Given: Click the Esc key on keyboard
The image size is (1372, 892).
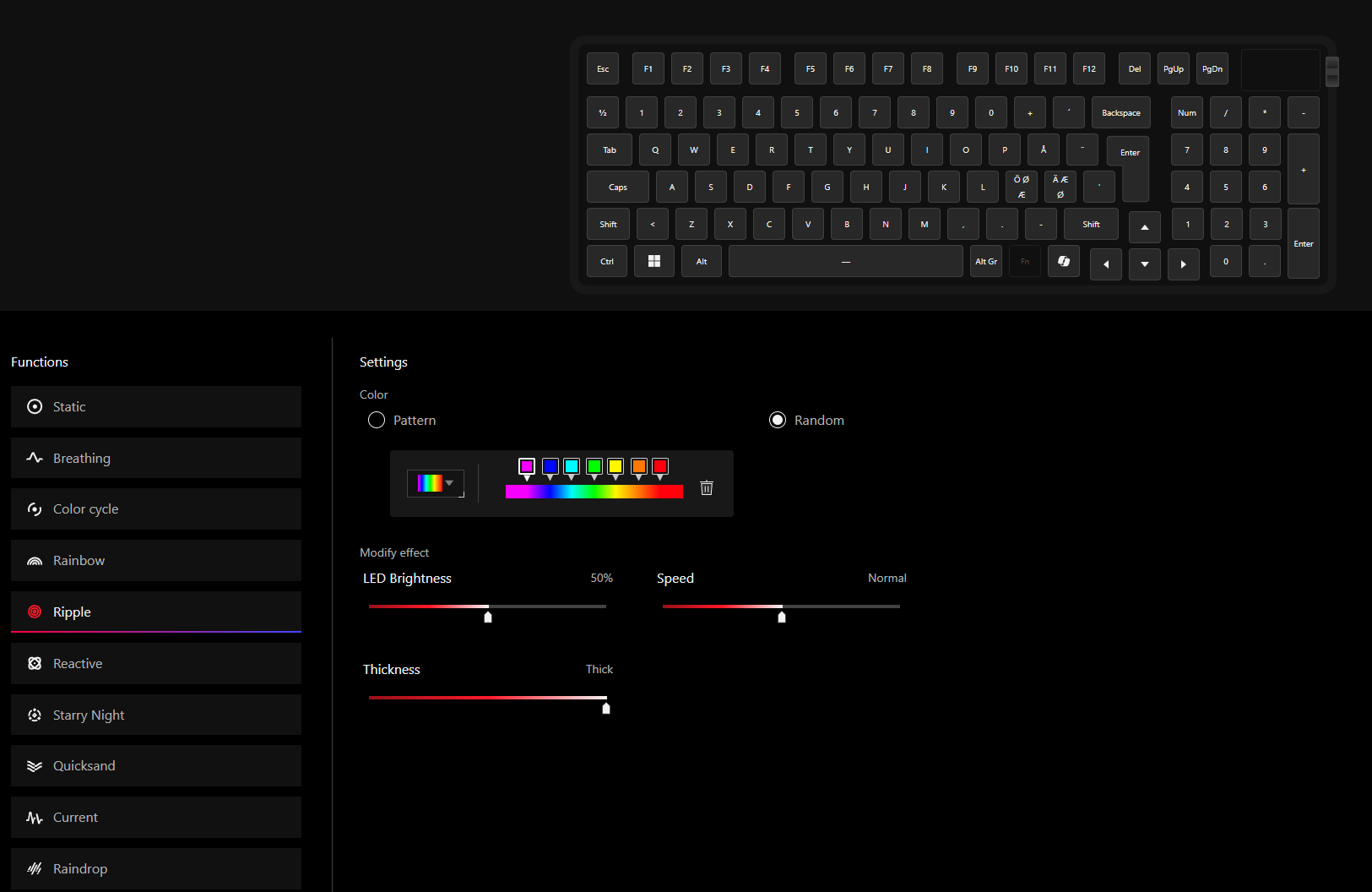Looking at the screenshot, I should click(603, 69).
